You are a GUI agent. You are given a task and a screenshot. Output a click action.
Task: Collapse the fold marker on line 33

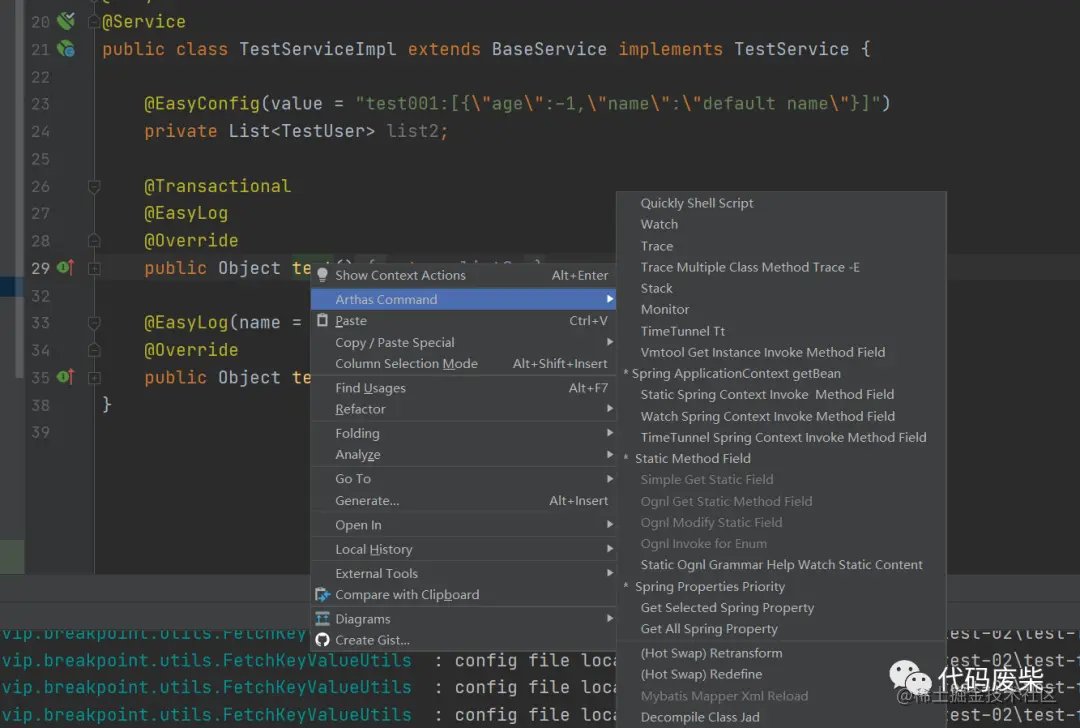[94, 322]
